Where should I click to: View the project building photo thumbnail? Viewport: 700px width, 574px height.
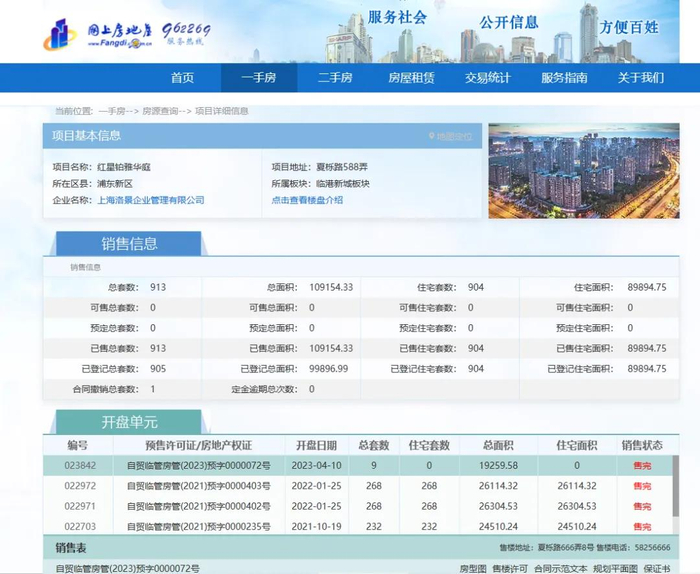(584, 170)
